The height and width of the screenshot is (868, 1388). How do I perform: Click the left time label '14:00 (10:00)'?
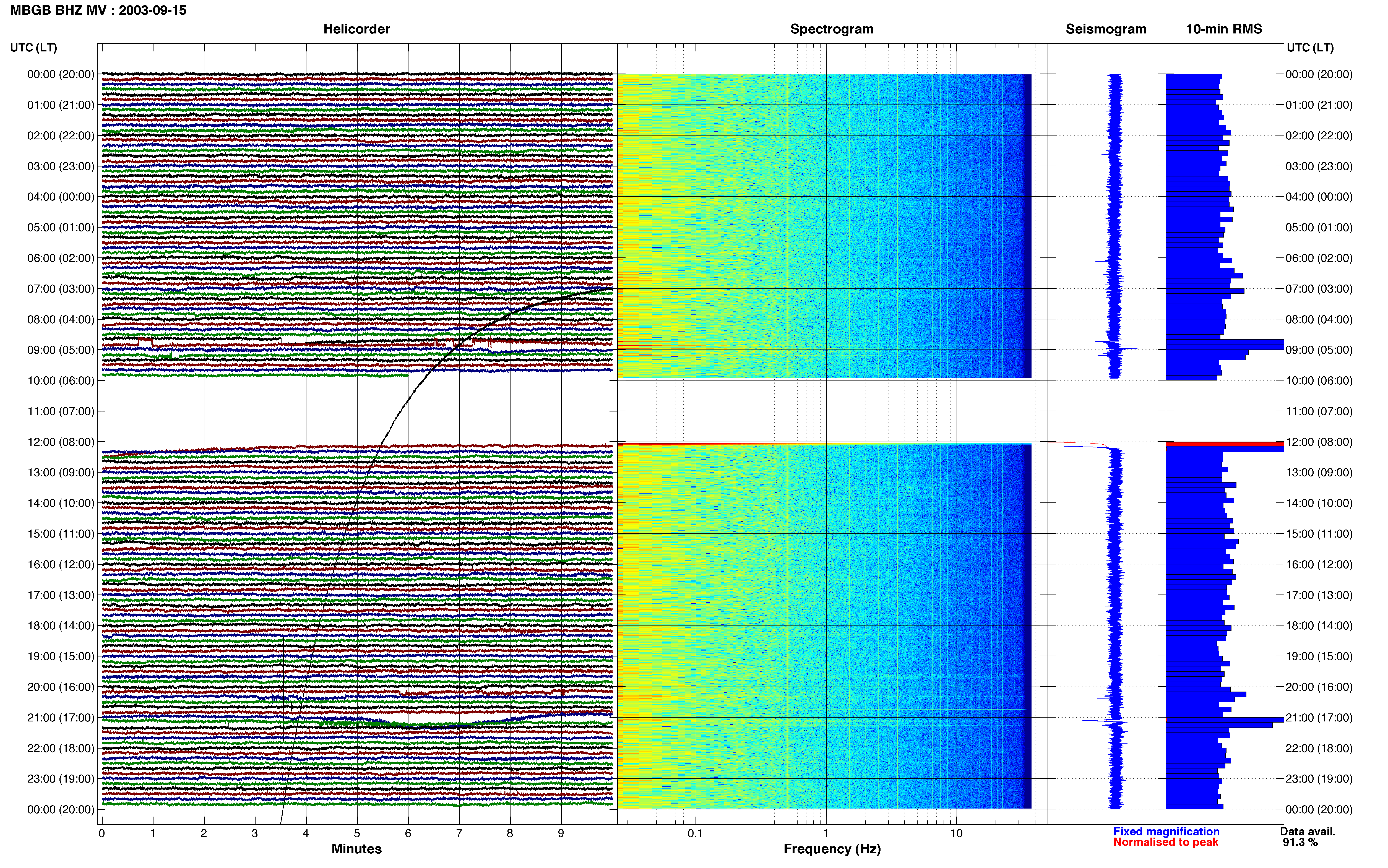click(61, 504)
